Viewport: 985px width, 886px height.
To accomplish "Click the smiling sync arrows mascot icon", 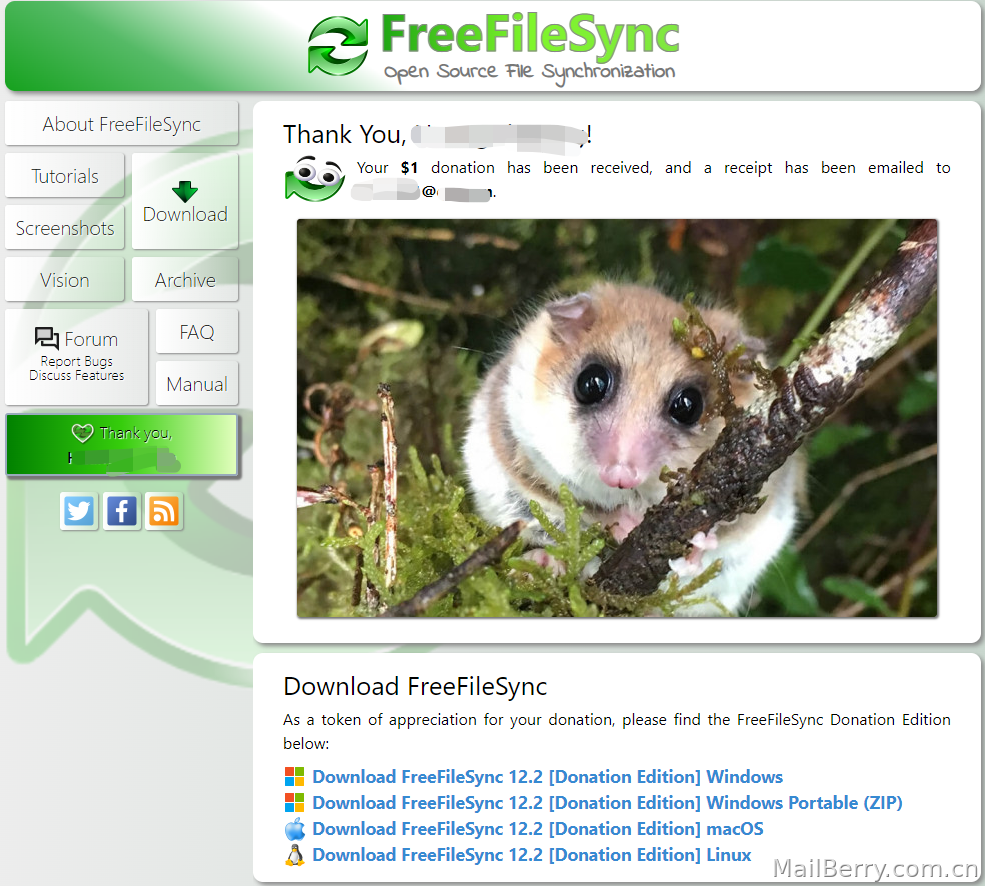I will pos(315,179).
